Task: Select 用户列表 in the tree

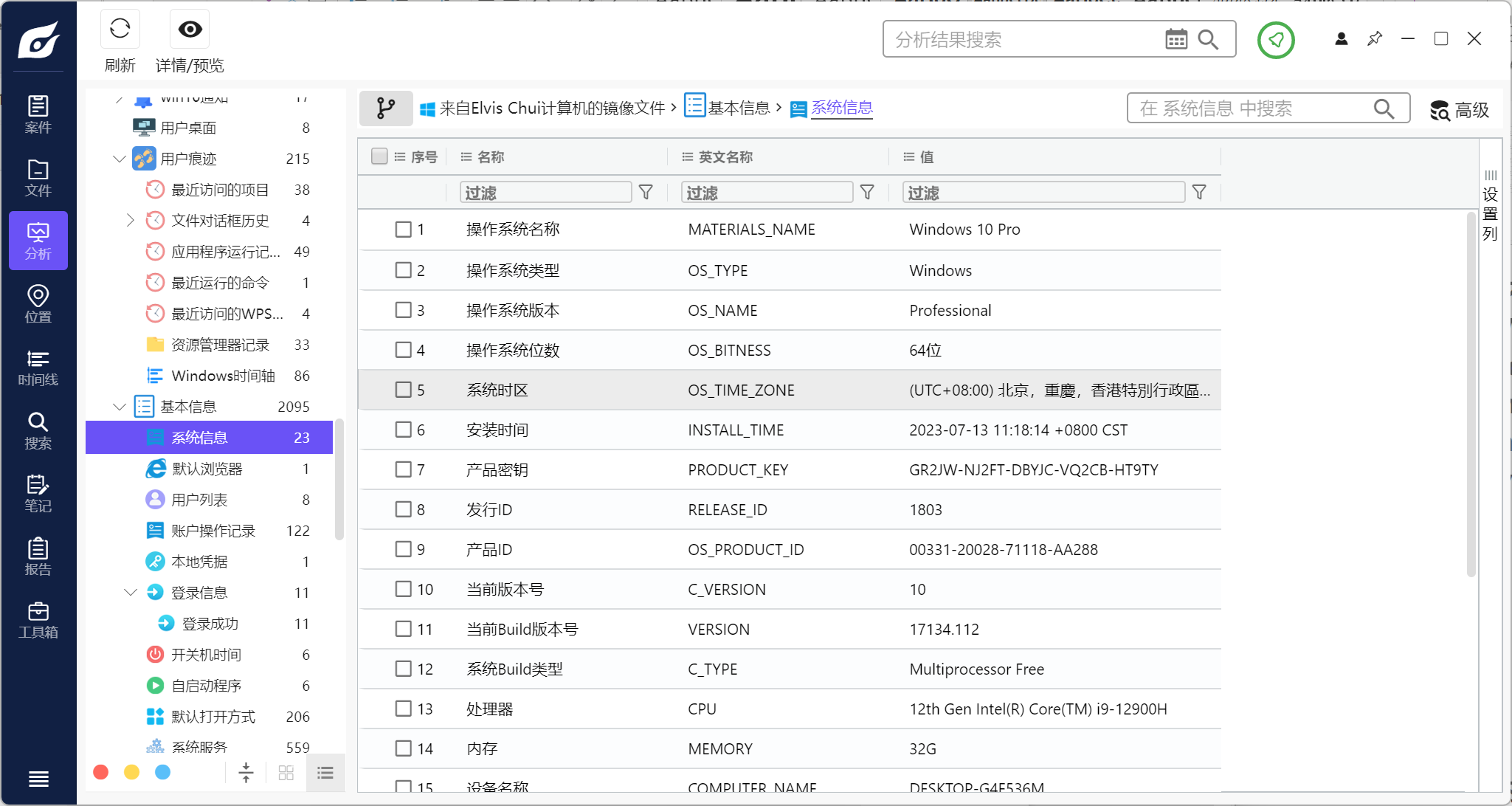Action: coord(199,500)
